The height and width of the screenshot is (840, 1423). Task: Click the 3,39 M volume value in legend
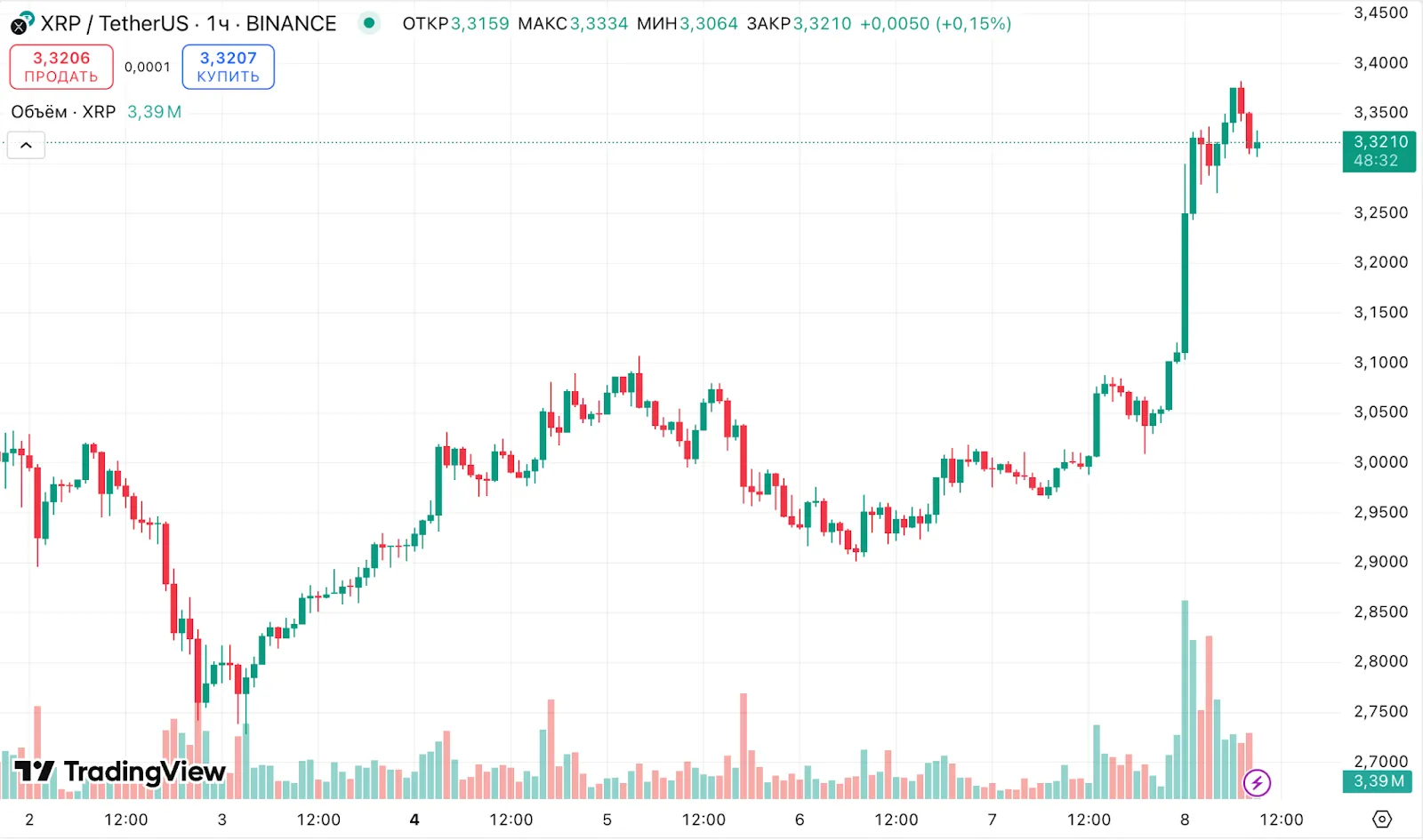point(153,112)
